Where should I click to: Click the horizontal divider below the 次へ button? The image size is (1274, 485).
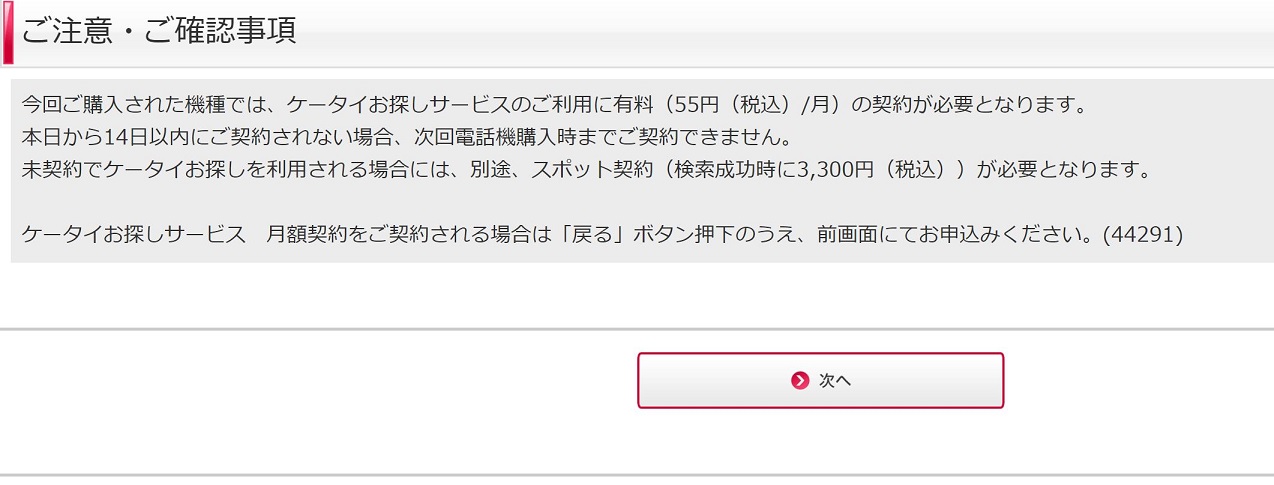(x=637, y=475)
